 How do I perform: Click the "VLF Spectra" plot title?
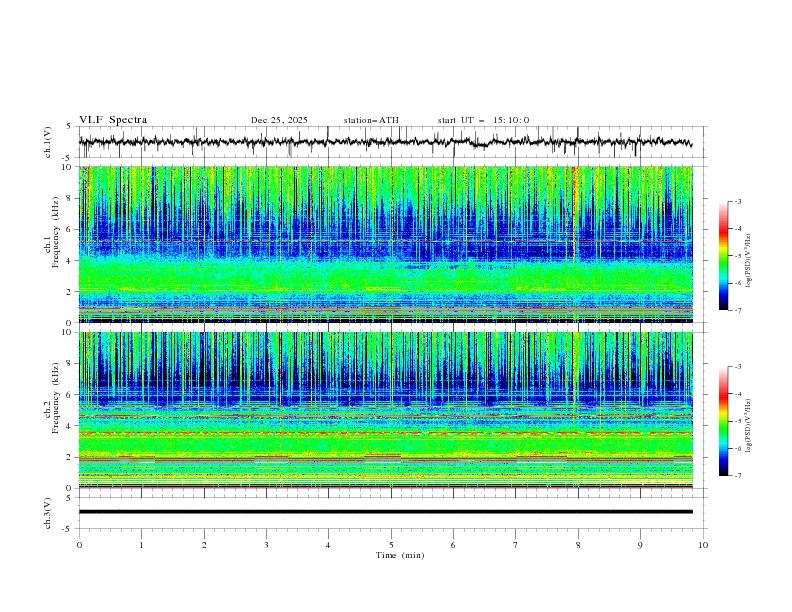pos(113,120)
